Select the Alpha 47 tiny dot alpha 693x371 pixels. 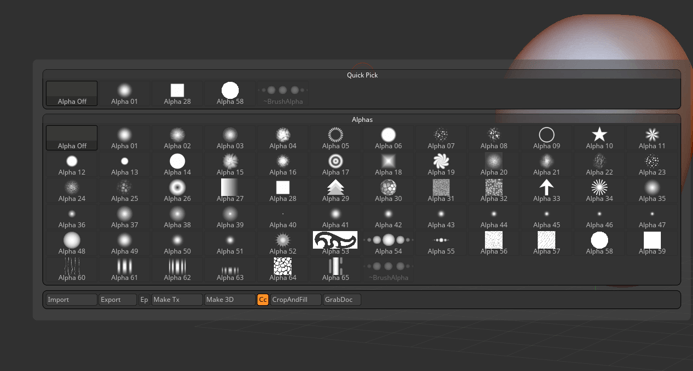pos(652,217)
